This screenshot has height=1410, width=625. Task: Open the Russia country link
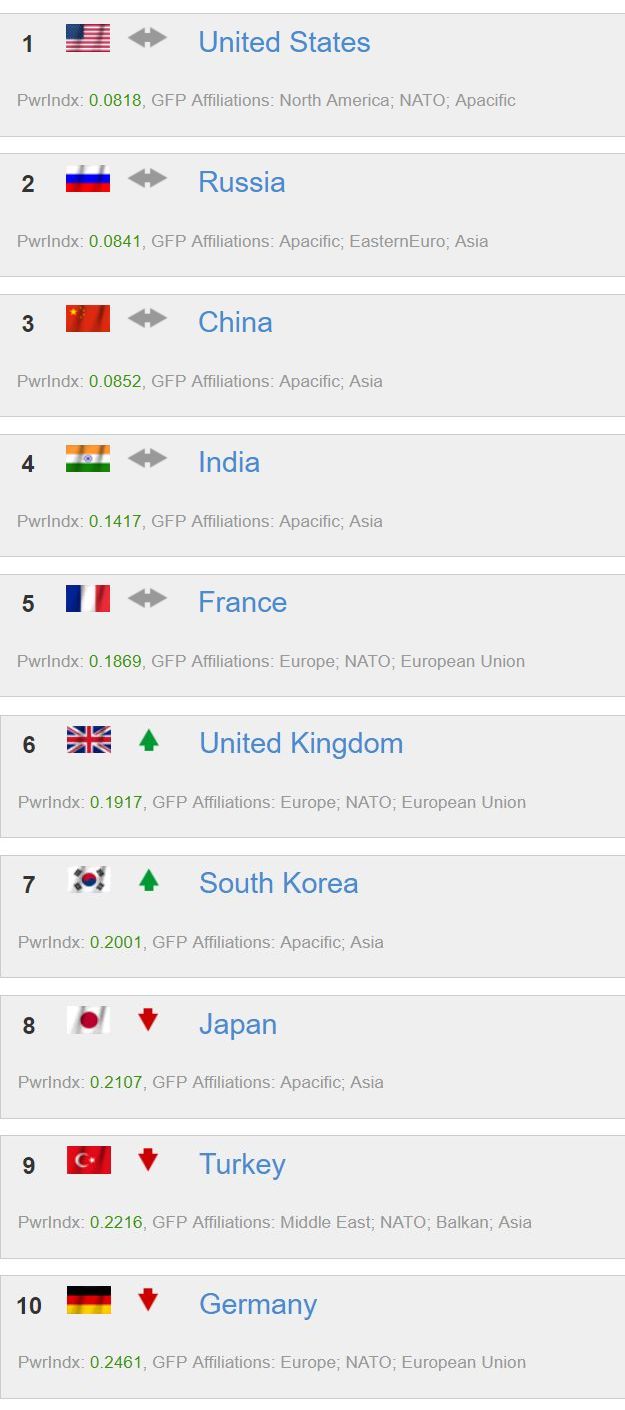pyautogui.click(x=241, y=182)
